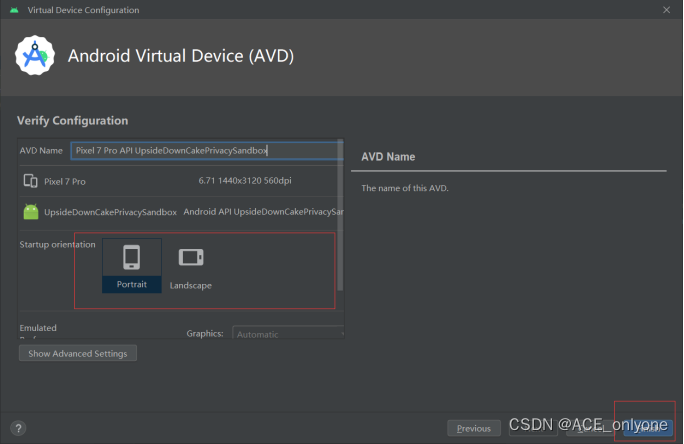Click the Graphics label
Screen dimensions: 684x444
pos(205,334)
